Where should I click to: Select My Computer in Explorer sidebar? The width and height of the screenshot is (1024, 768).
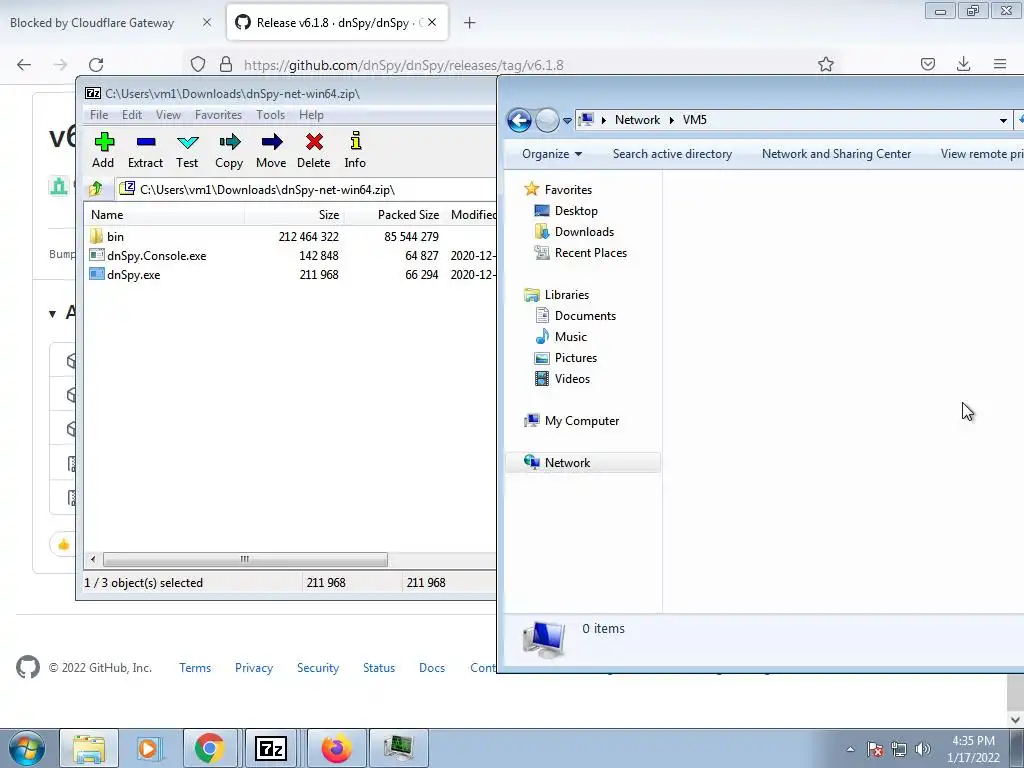coord(582,421)
